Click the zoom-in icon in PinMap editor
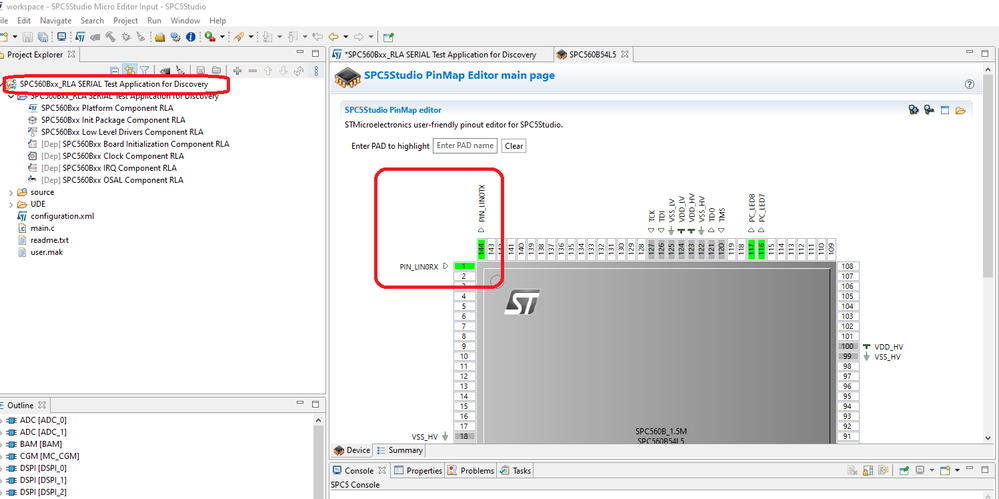This screenshot has height=499, width=999. point(914,110)
